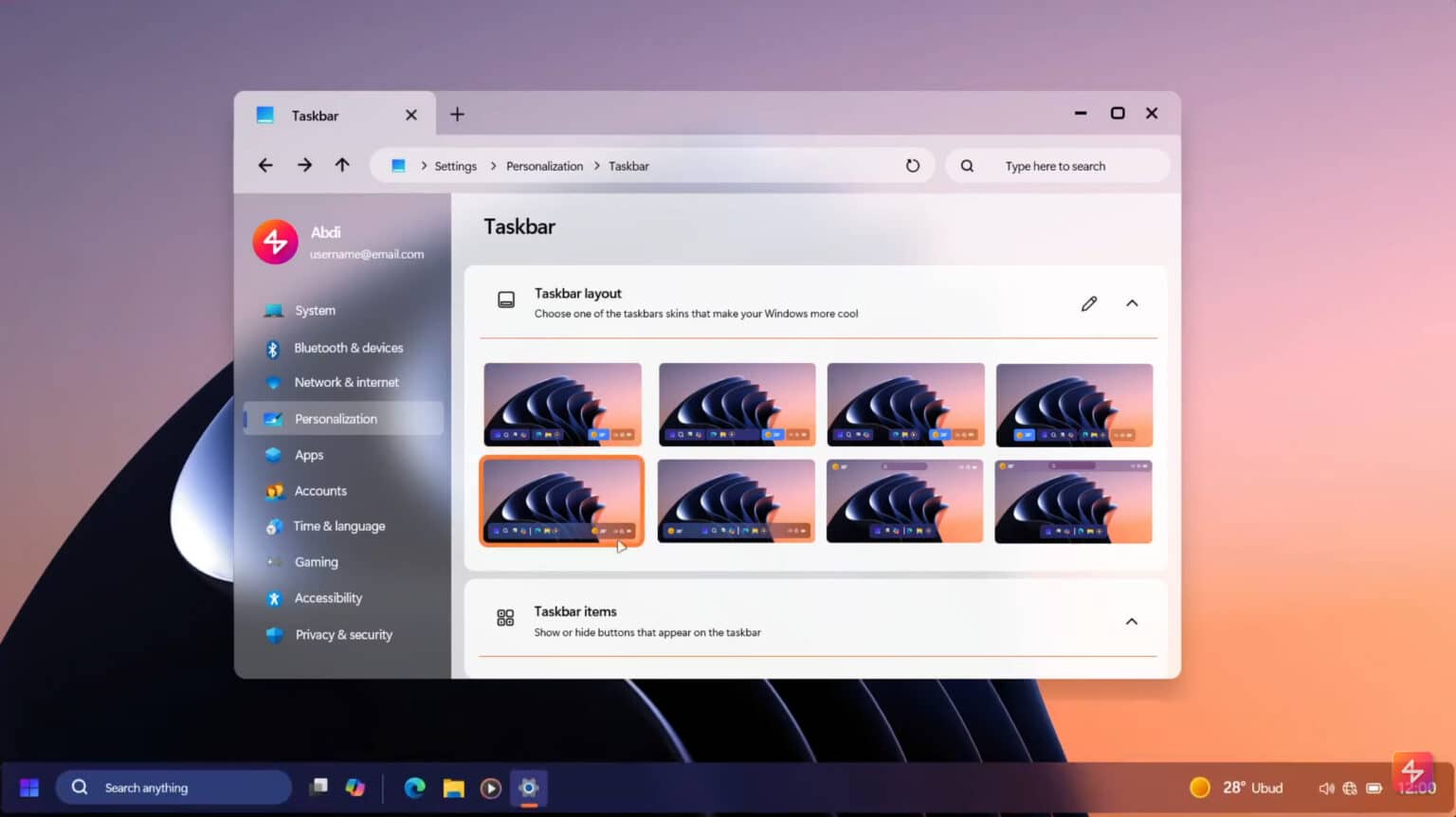Select Accessibility in the sidebar

click(x=328, y=598)
